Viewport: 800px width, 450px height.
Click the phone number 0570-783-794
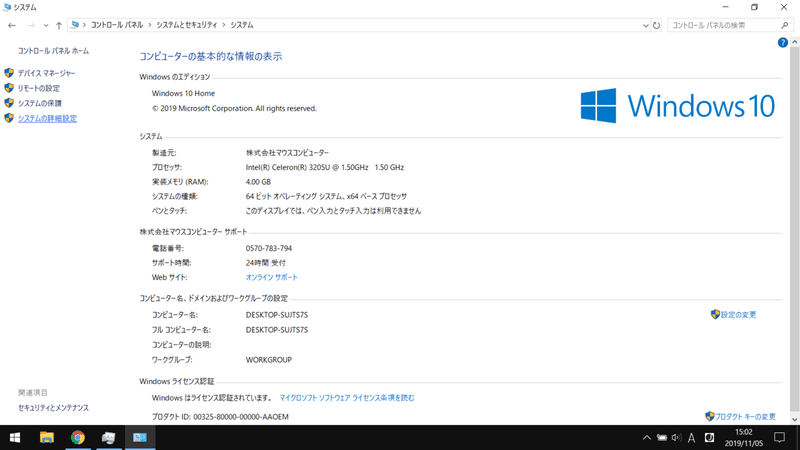pyautogui.click(x=269, y=248)
